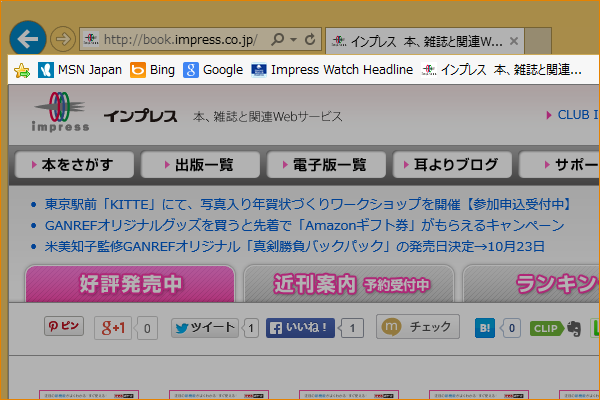Refresh the page with the reload icon
The width and height of the screenshot is (600, 400).
coord(310,39)
